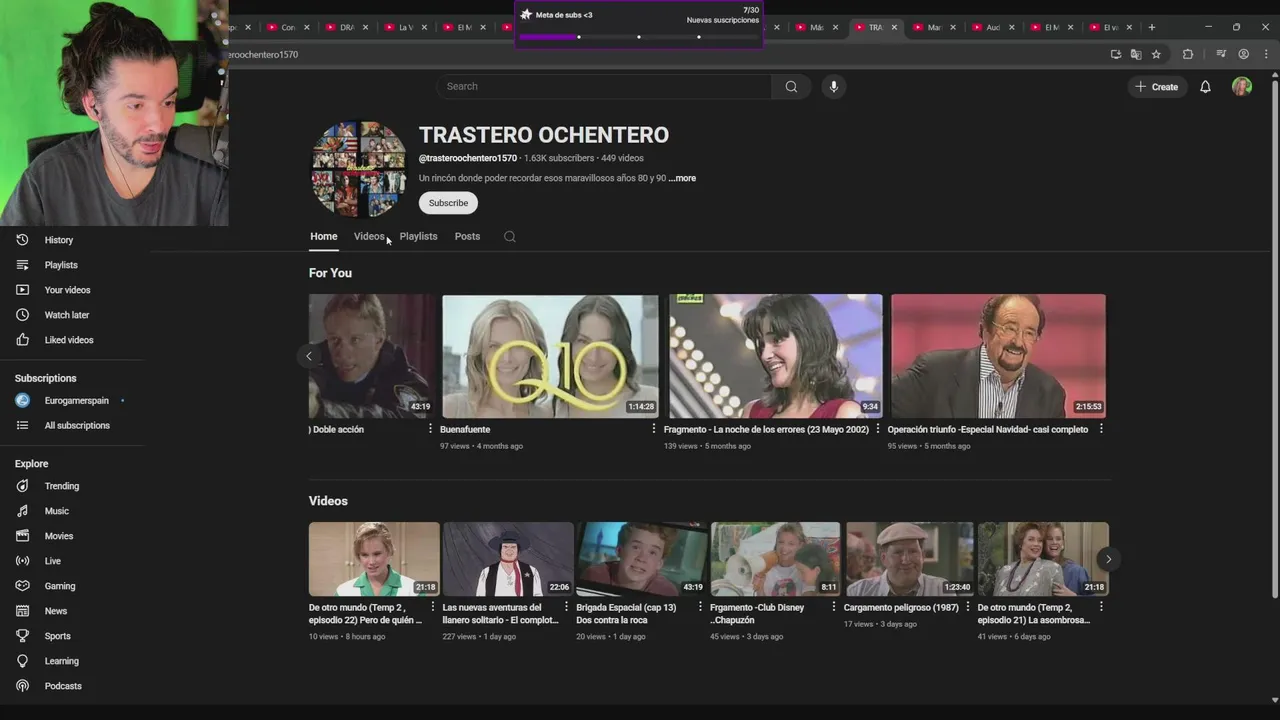This screenshot has height=720, width=1280.
Task: Go to Learning in Explore
Action: click(61, 661)
